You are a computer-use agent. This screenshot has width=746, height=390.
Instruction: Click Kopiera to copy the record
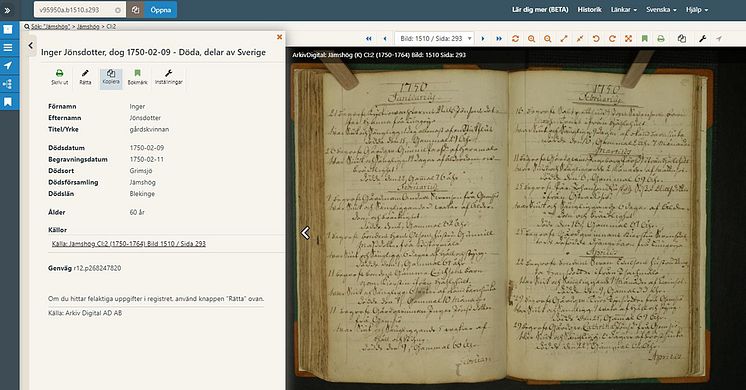[x=111, y=77]
